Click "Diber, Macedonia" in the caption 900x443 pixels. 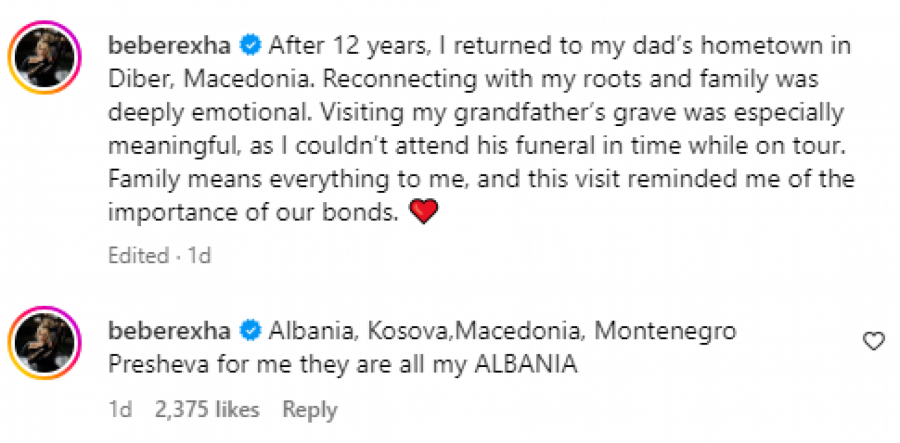(x=176, y=78)
